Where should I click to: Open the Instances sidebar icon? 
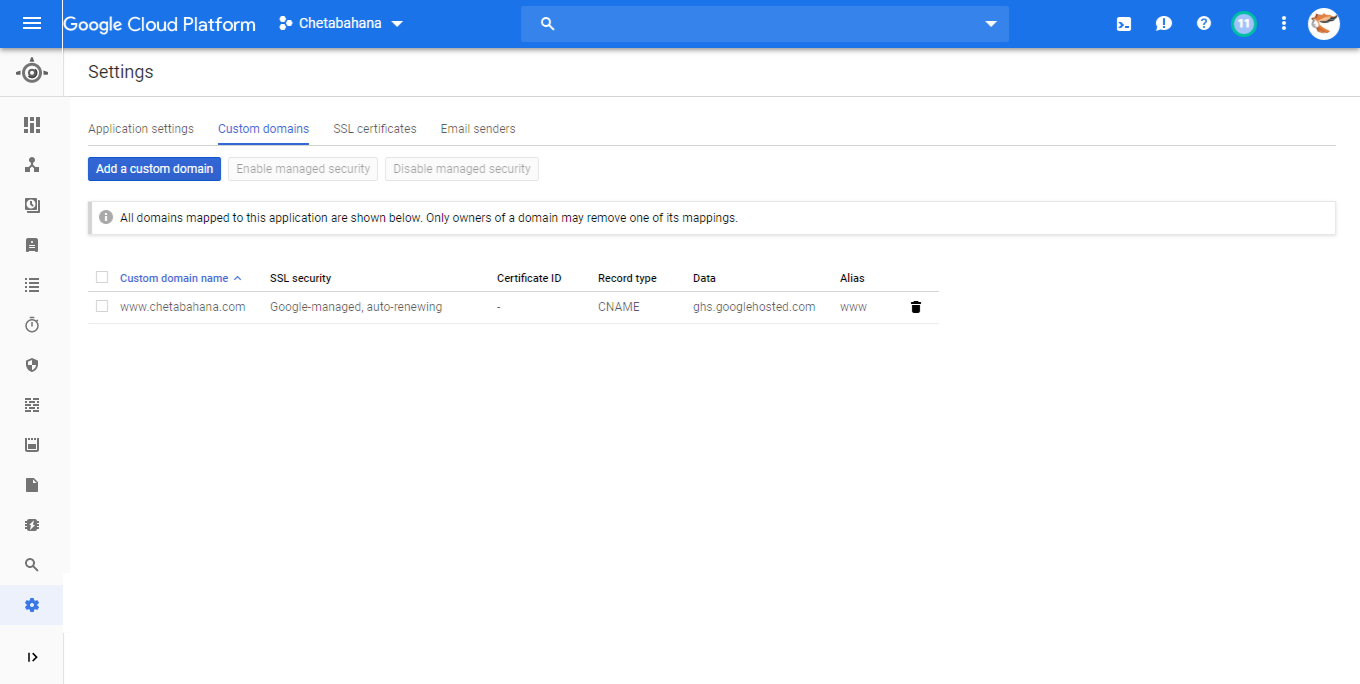(32, 245)
